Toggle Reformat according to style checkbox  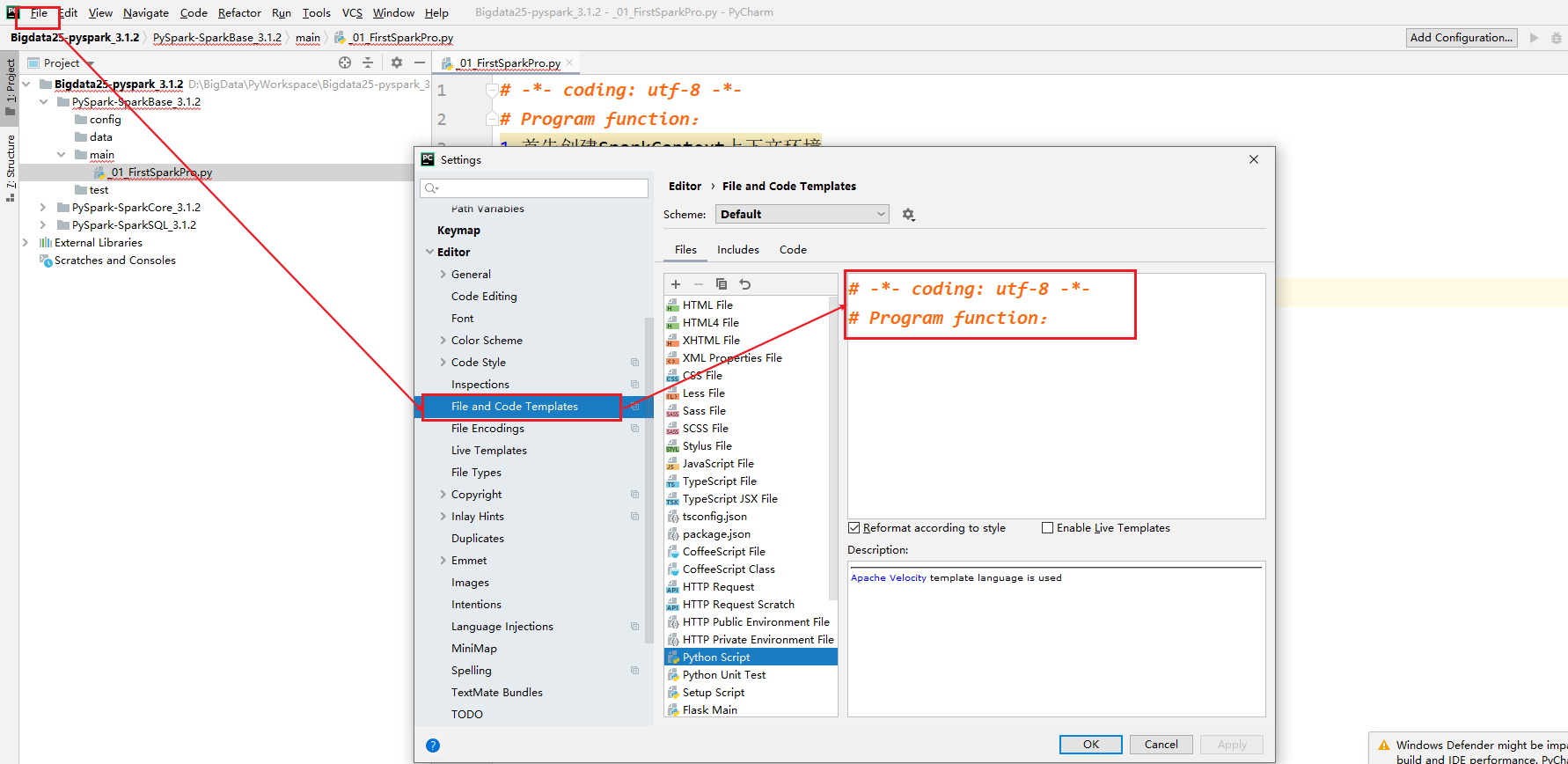pyautogui.click(x=854, y=528)
